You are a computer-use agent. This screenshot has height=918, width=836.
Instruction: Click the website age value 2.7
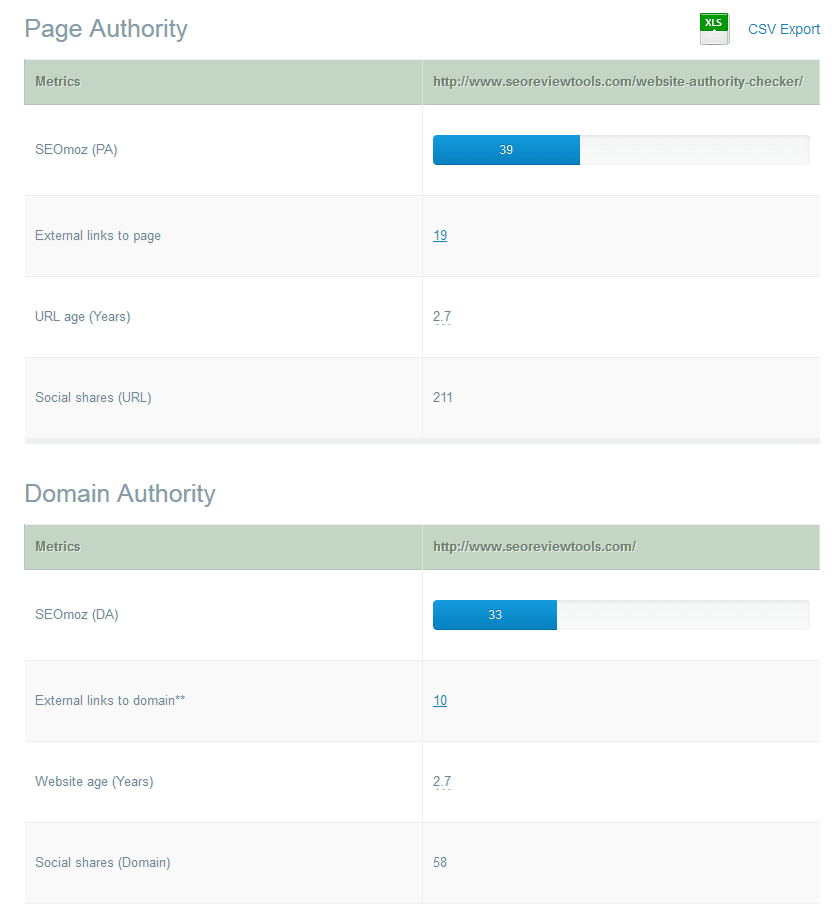point(441,781)
